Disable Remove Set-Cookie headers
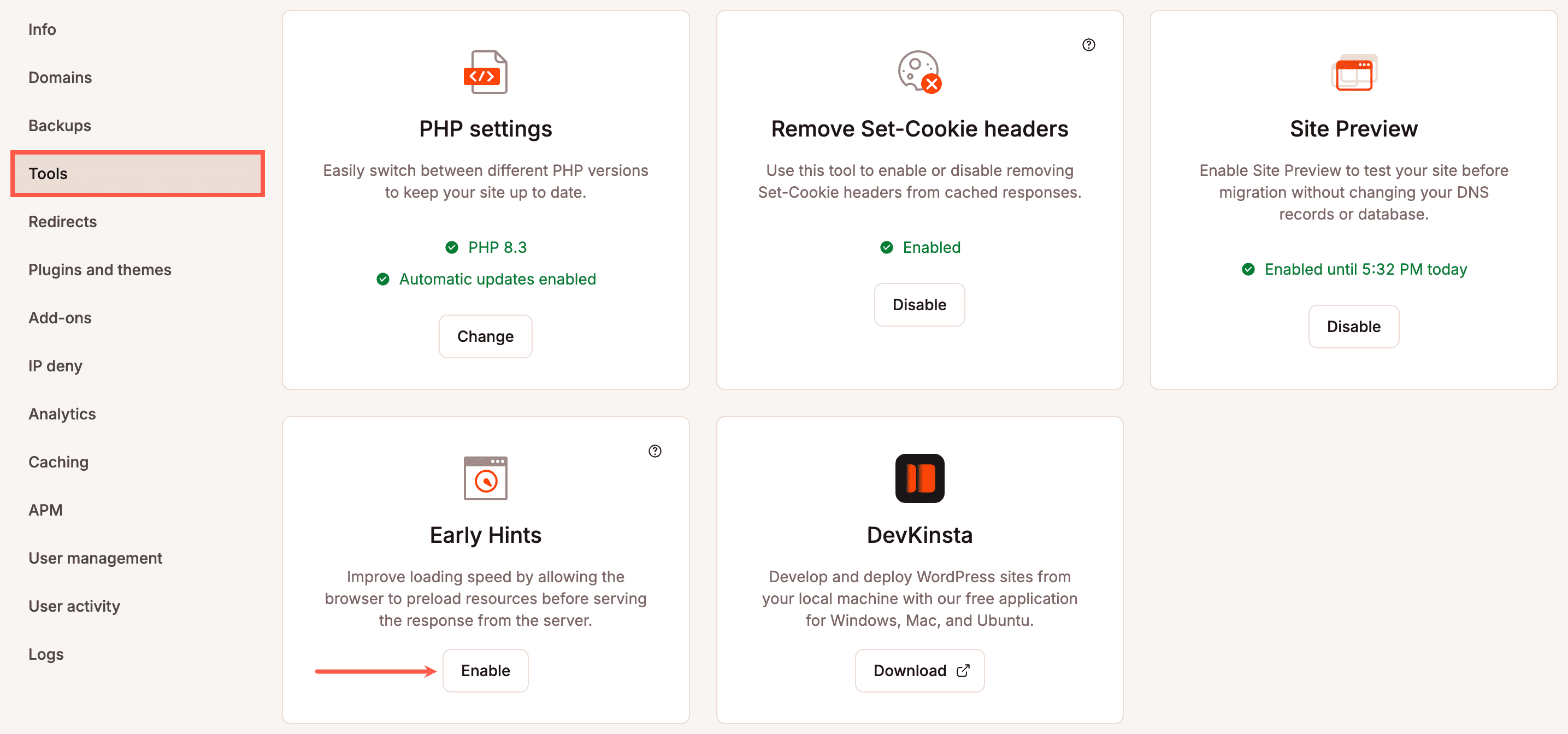 919,304
